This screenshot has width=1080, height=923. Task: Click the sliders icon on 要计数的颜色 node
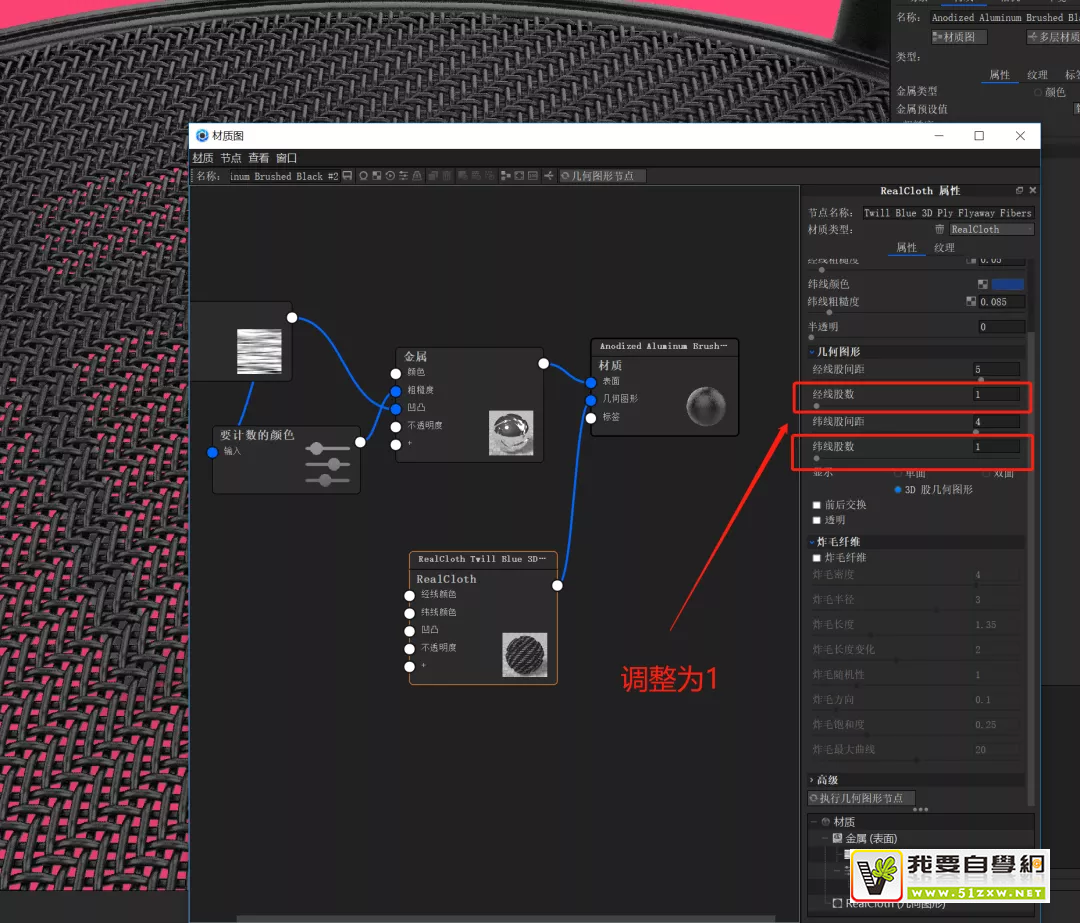328,464
